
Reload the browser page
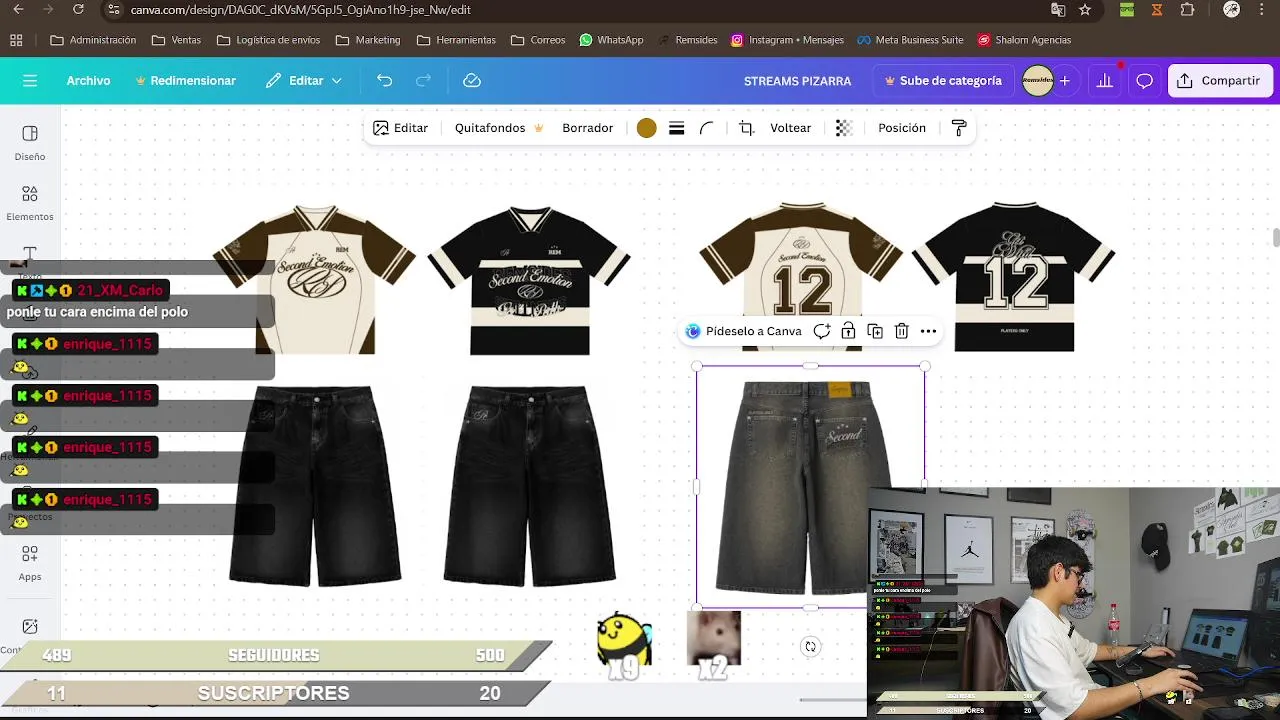(x=78, y=9)
